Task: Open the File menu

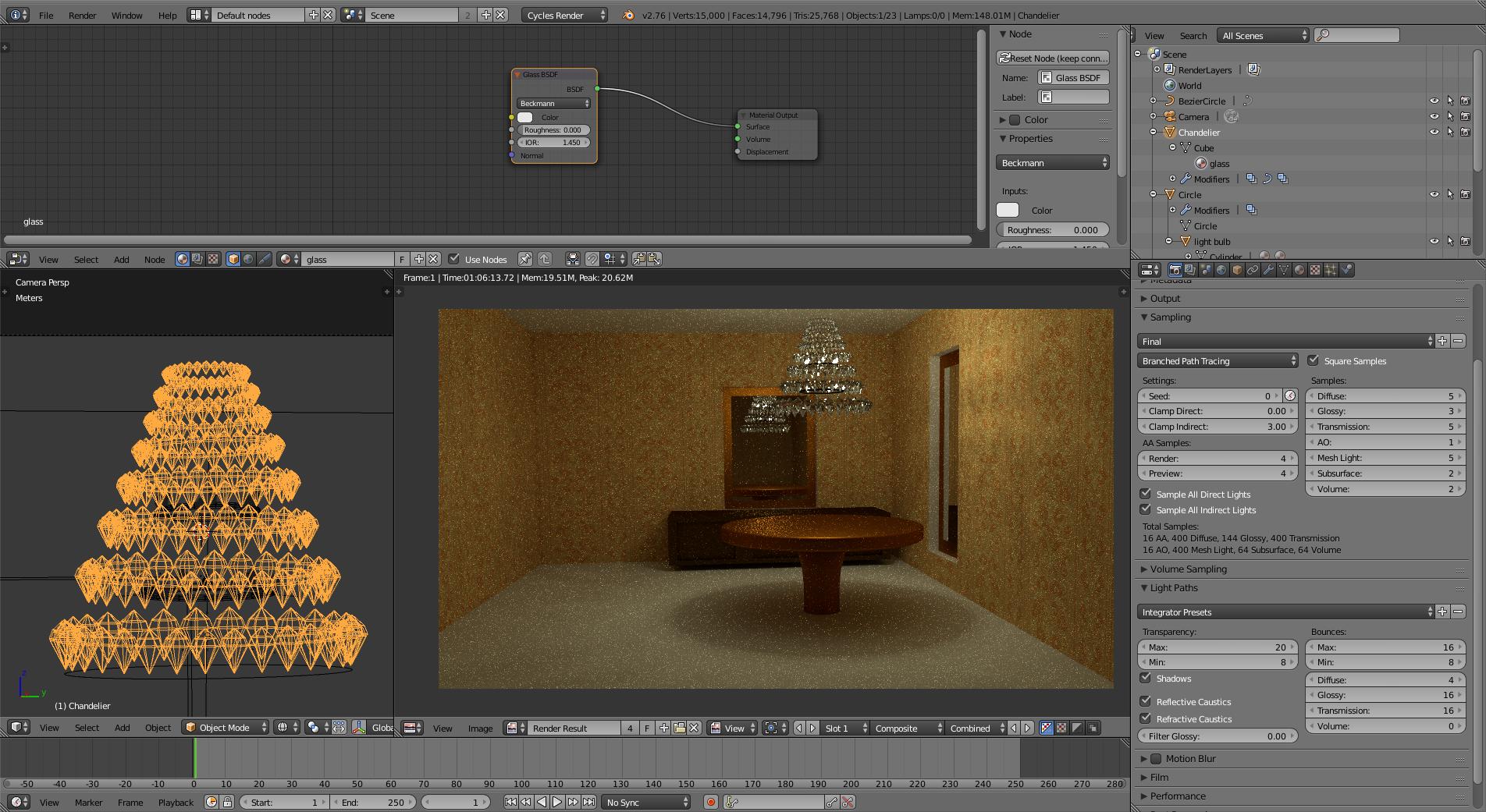Action: click(46, 15)
